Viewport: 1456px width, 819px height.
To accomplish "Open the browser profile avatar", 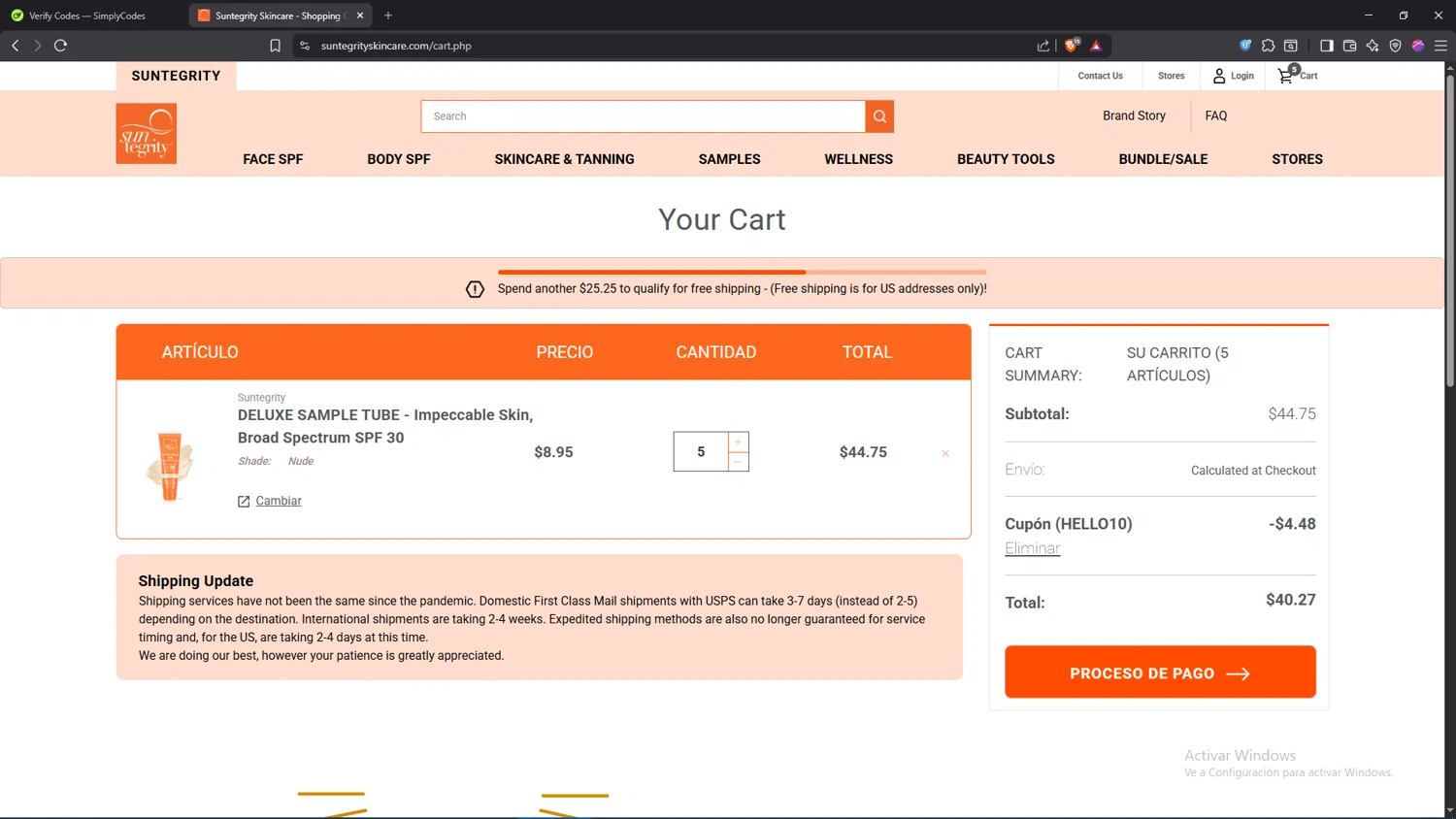I will [x=1418, y=46].
